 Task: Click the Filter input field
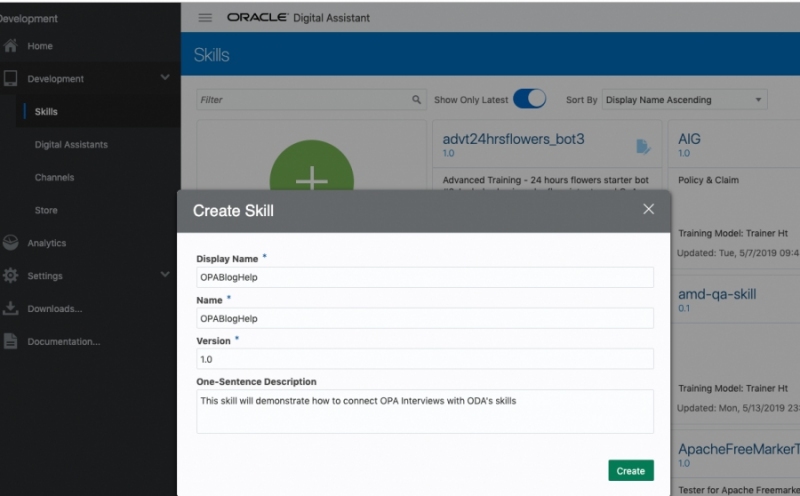[311, 100]
